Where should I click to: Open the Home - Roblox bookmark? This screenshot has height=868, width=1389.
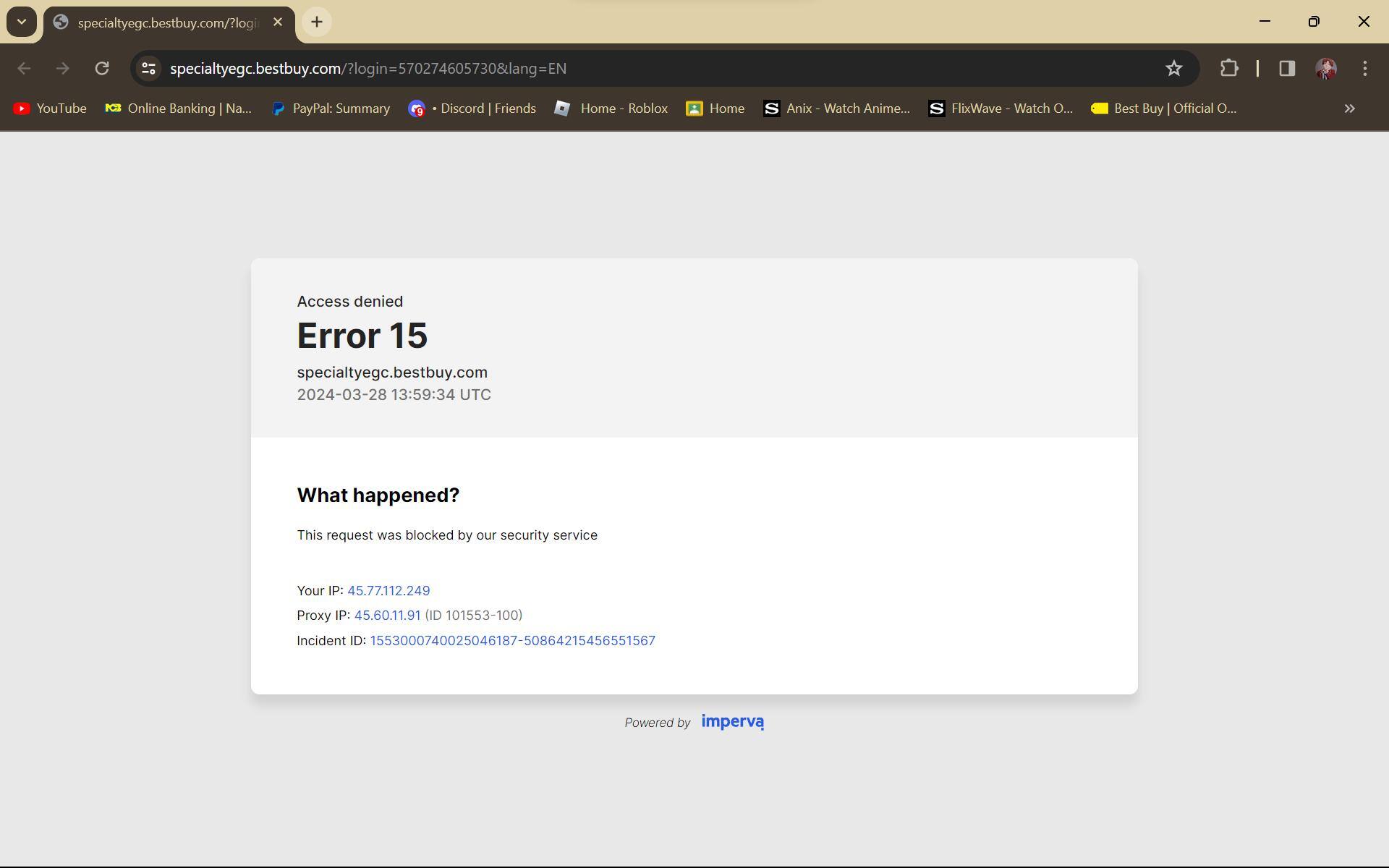coord(611,109)
